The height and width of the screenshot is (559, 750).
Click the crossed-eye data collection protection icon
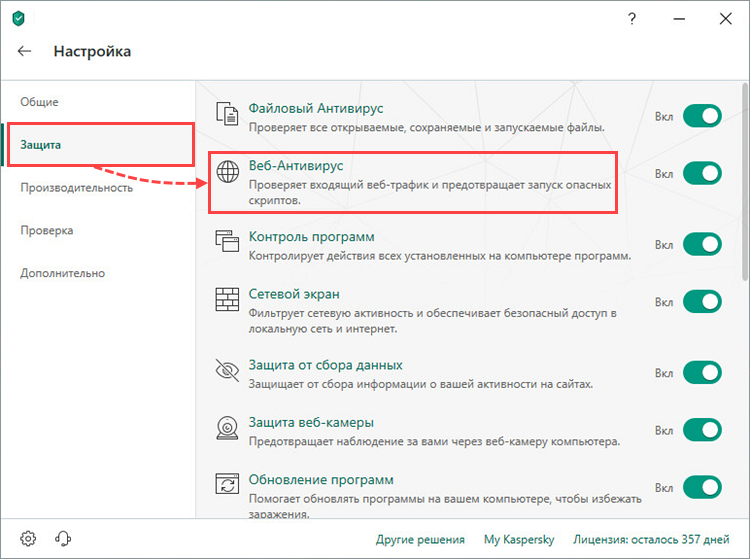(227, 370)
